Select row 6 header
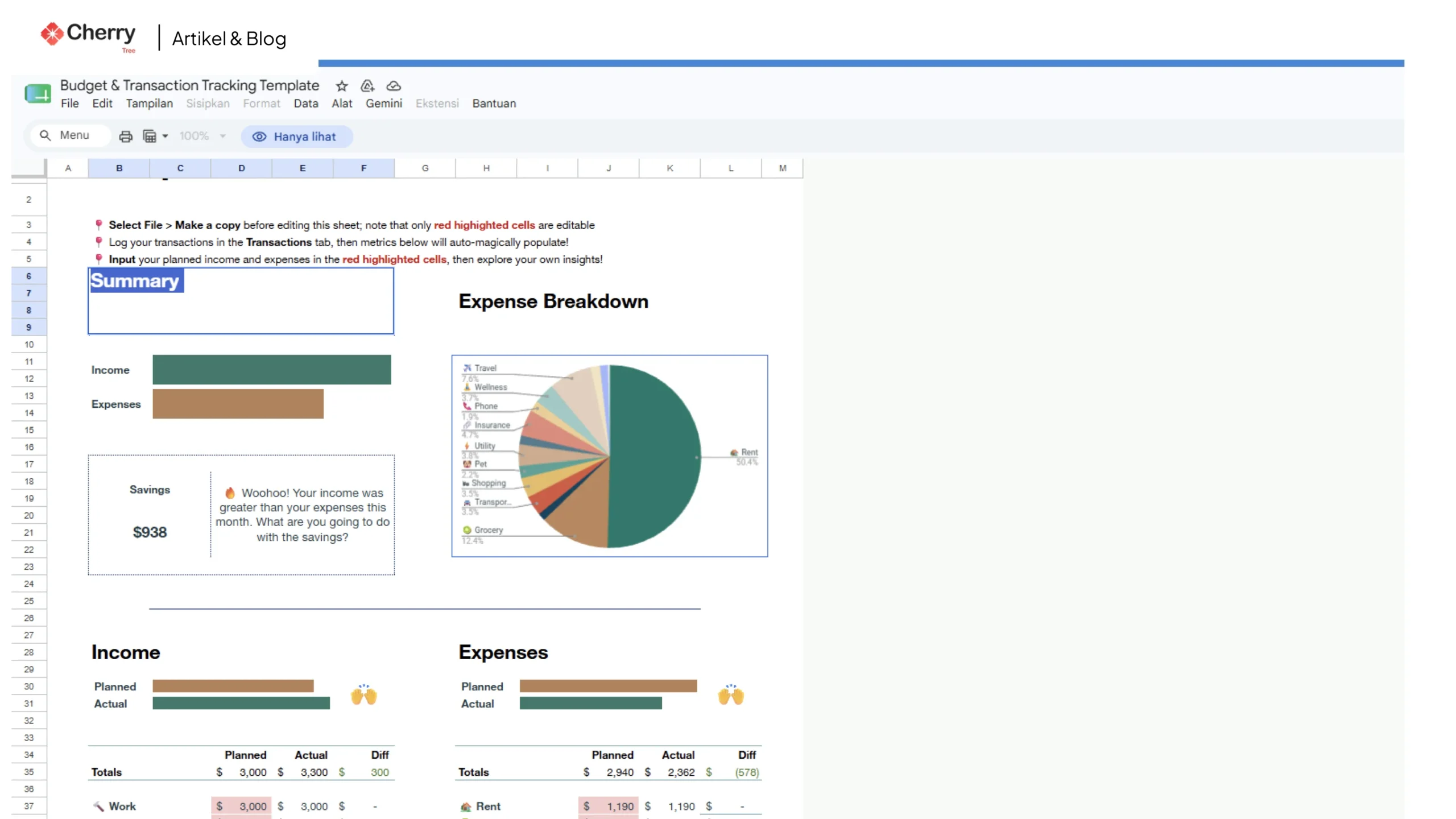 pos(28,276)
